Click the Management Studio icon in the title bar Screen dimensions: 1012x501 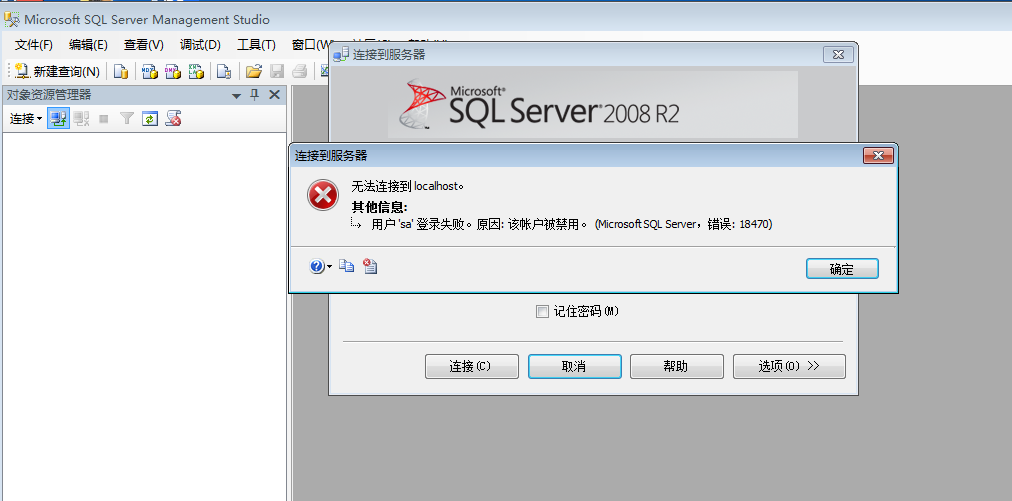pyautogui.click(x=11, y=19)
